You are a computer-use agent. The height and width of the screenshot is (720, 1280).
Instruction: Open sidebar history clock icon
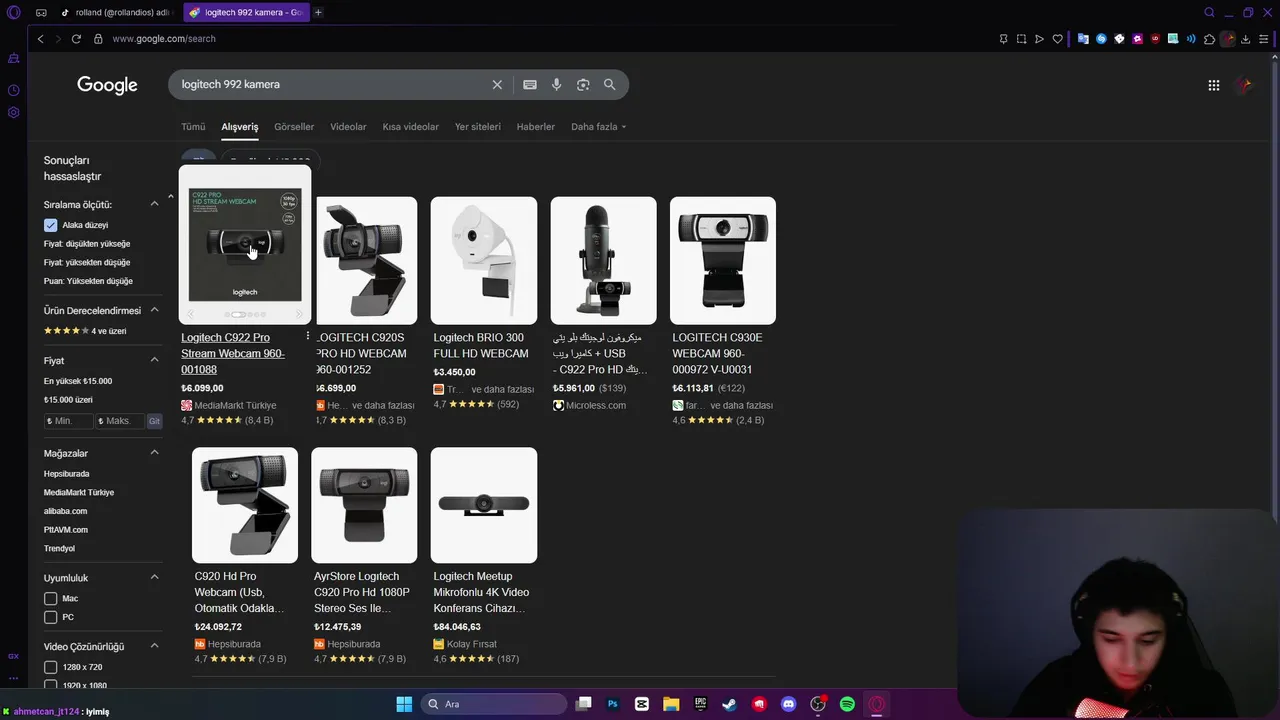(13, 90)
